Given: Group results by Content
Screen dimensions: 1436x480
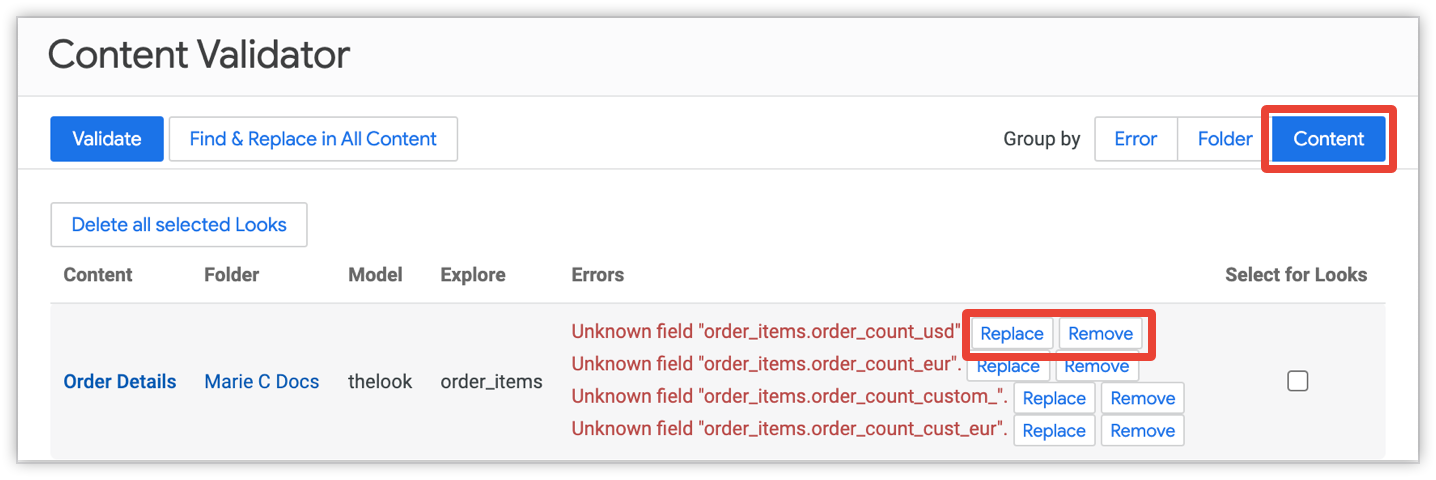Looking at the screenshot, I should point(1328,139).
